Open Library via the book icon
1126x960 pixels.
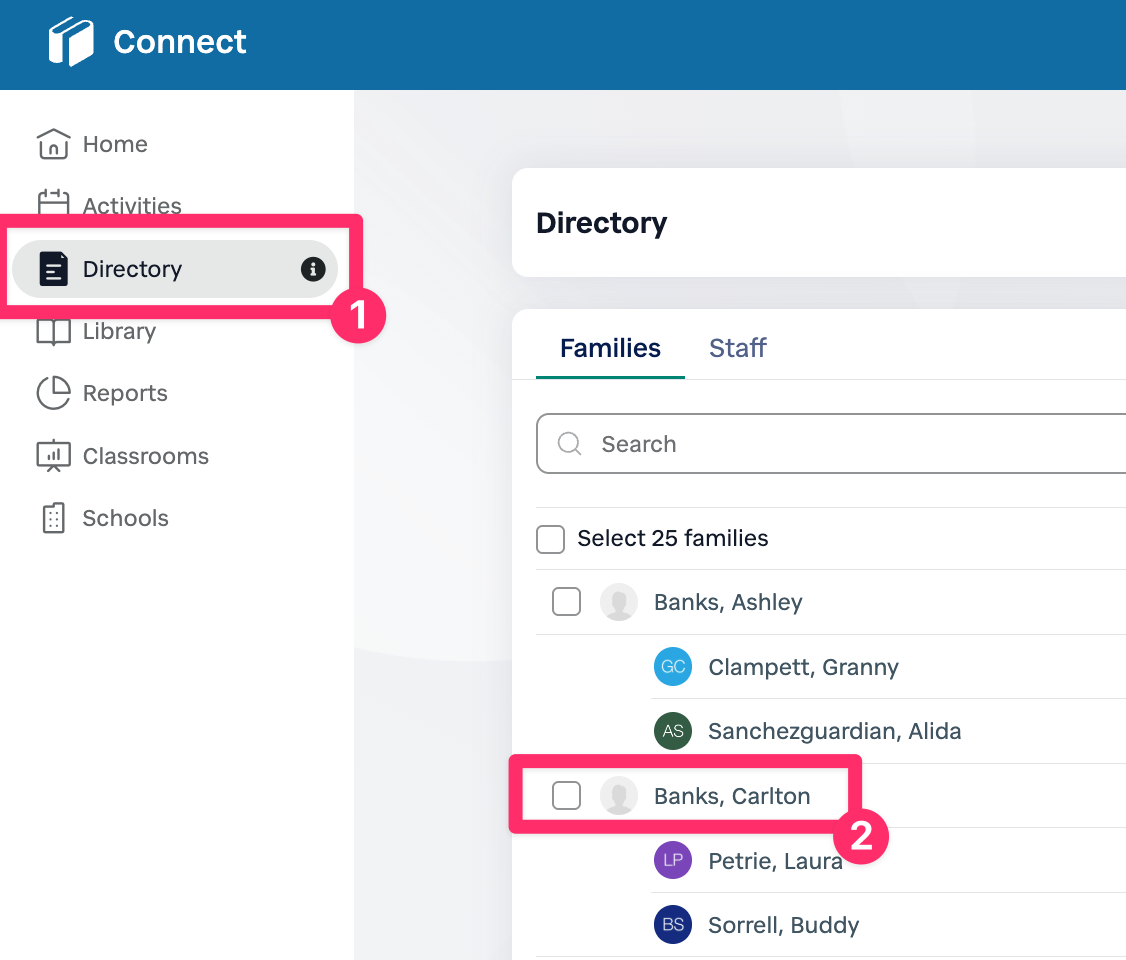pos(53,332)
